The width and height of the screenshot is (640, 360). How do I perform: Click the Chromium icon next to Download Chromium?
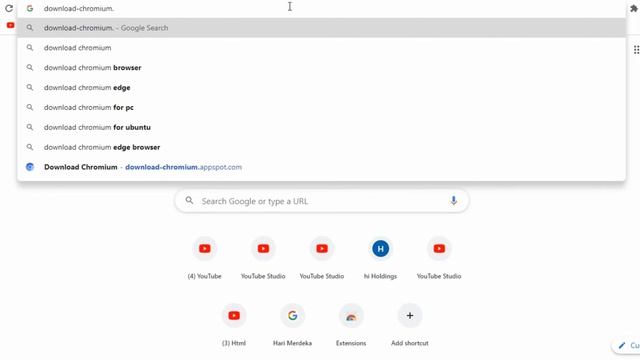coord(30,167)
